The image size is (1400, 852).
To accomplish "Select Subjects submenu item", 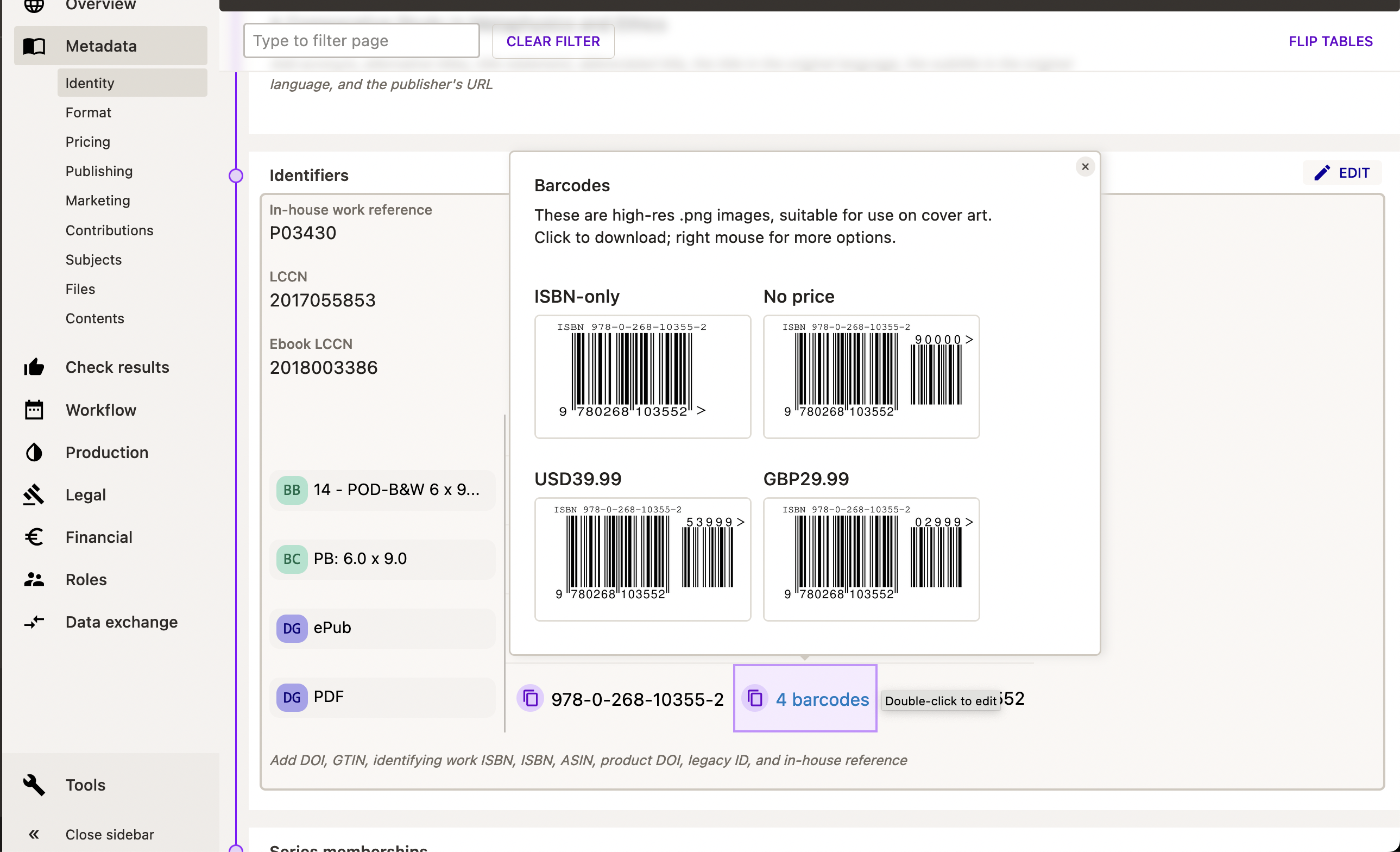I will point(93,260).
